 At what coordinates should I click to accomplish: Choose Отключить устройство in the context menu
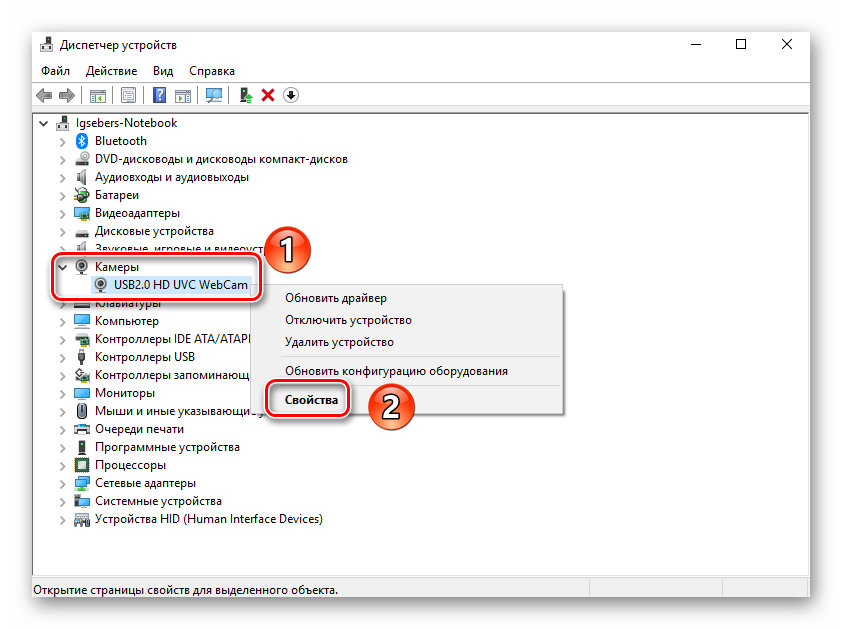click(348, 320)
